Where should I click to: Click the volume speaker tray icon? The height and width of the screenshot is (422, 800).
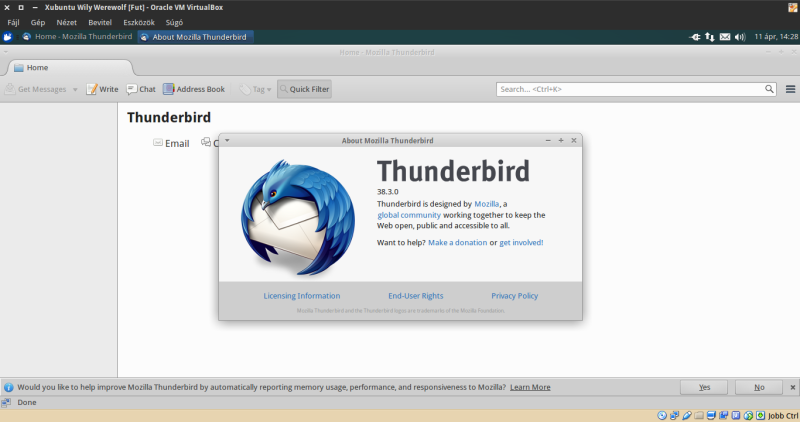pos(740,37)
